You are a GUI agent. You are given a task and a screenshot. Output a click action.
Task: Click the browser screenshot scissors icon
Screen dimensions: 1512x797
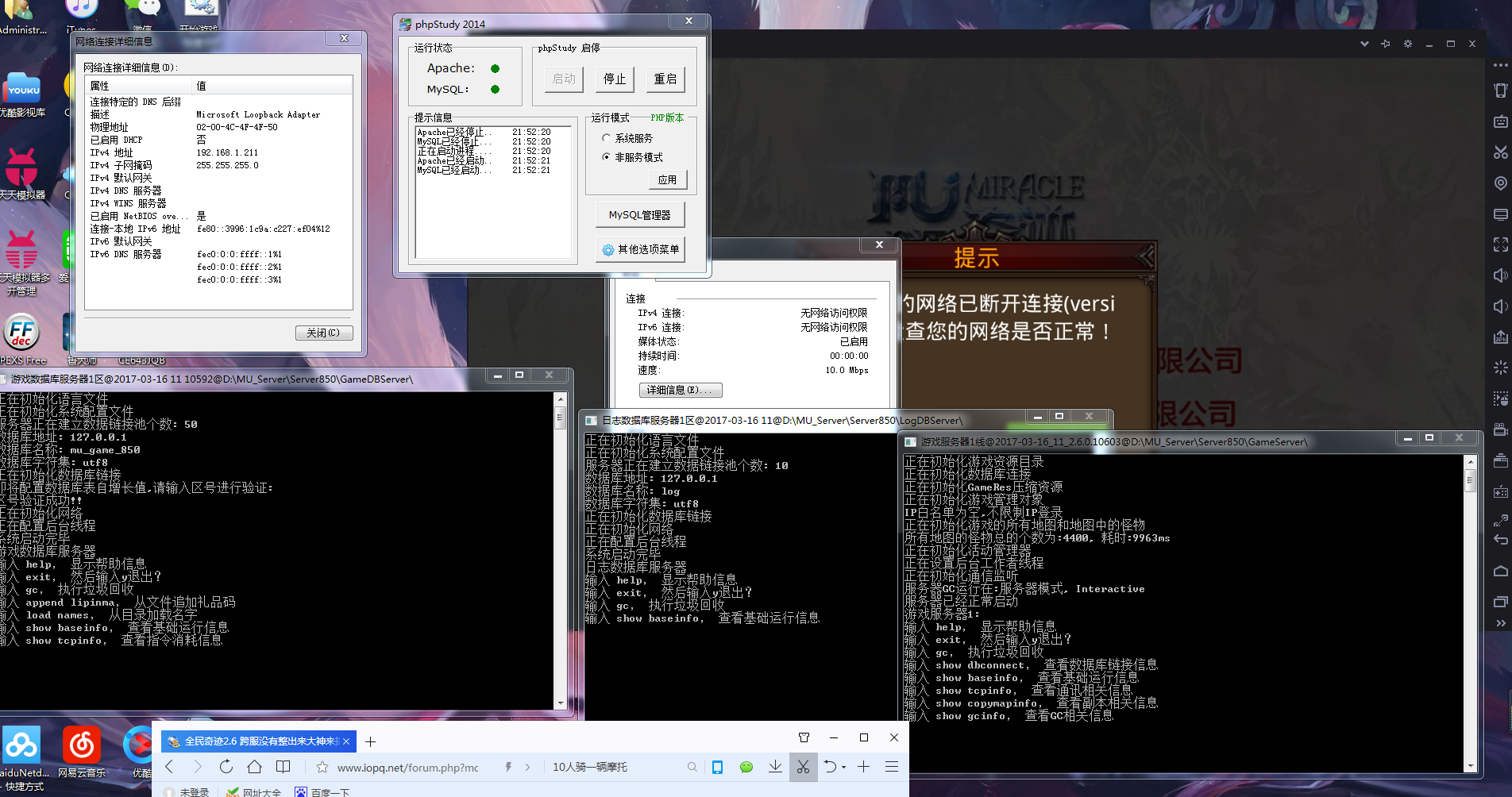pyautogui.click(x=804, y=767)
